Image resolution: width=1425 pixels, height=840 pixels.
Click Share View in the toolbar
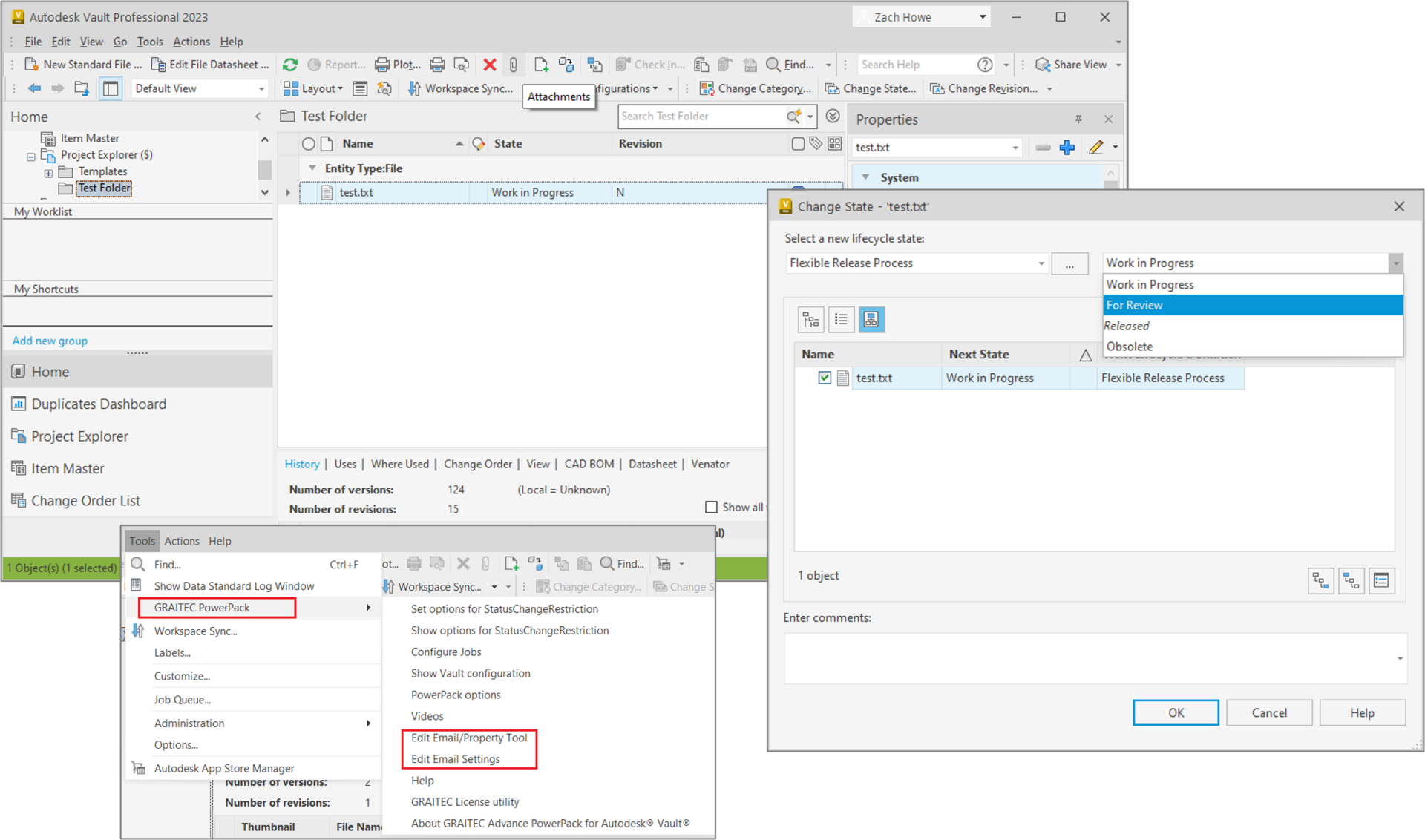click(x=1071, y=65)
